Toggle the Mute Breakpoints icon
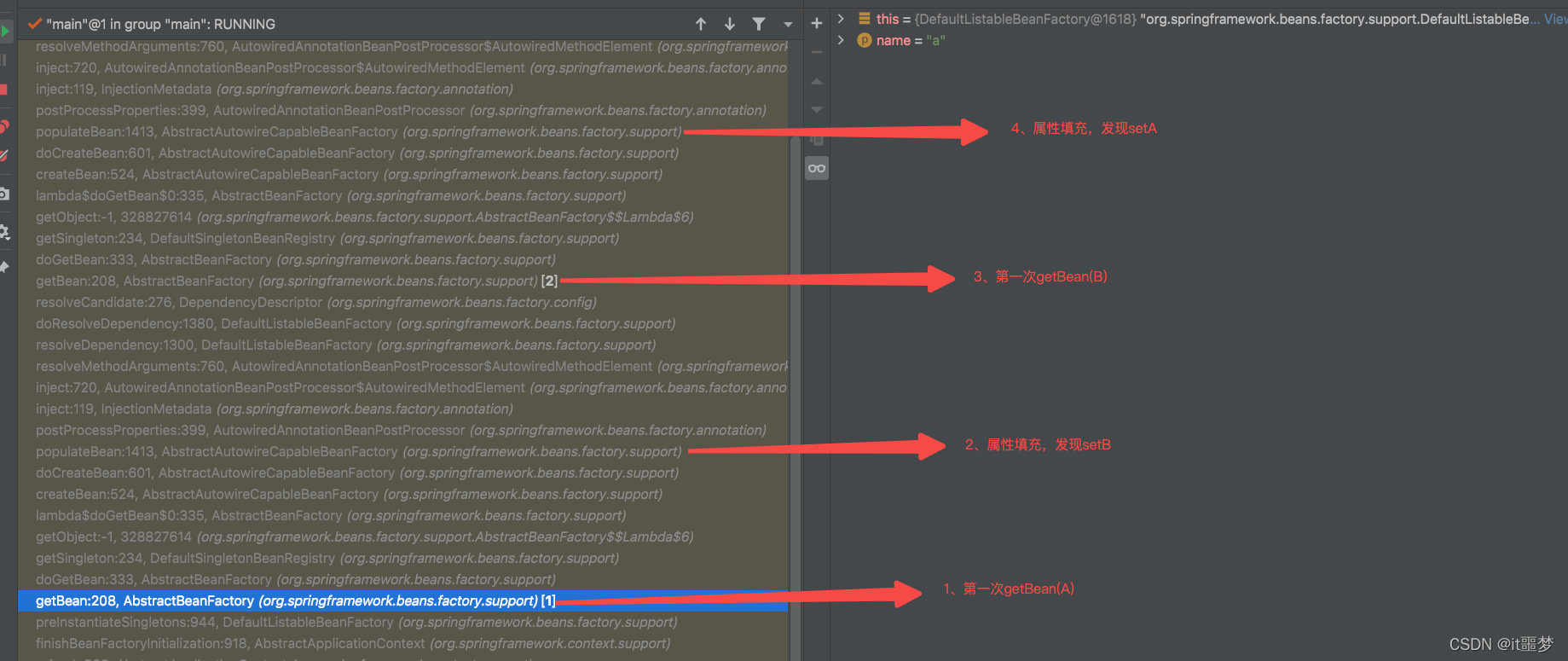 click(4, 156)
